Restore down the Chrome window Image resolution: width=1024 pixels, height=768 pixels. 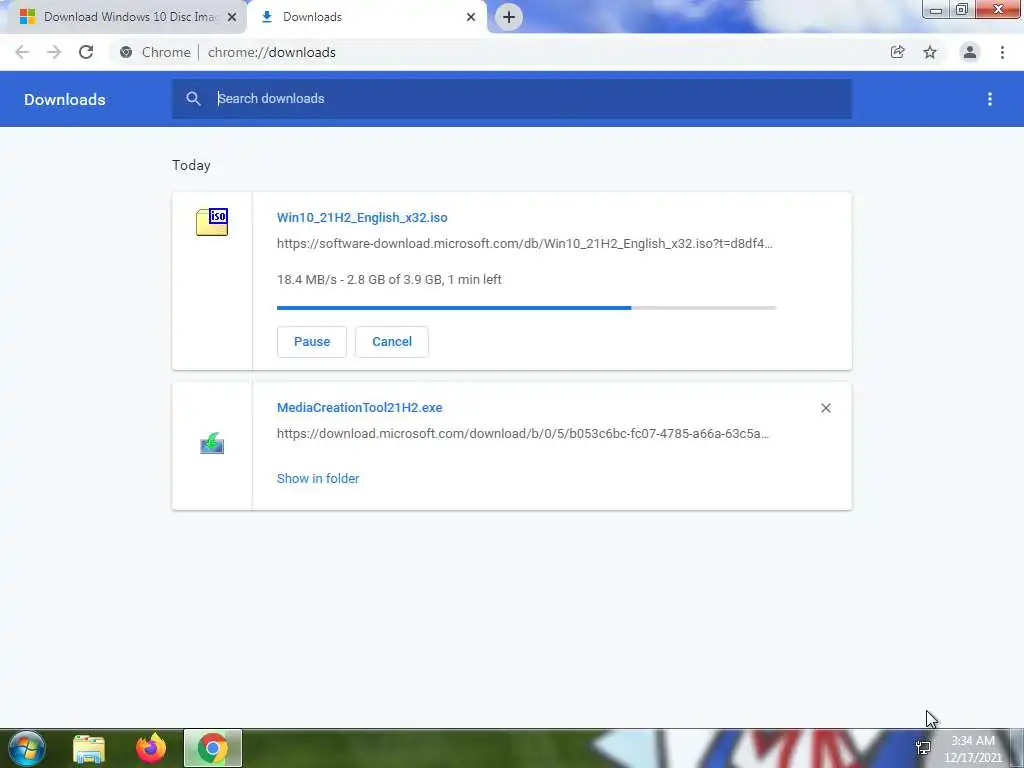tap(962, 10)
